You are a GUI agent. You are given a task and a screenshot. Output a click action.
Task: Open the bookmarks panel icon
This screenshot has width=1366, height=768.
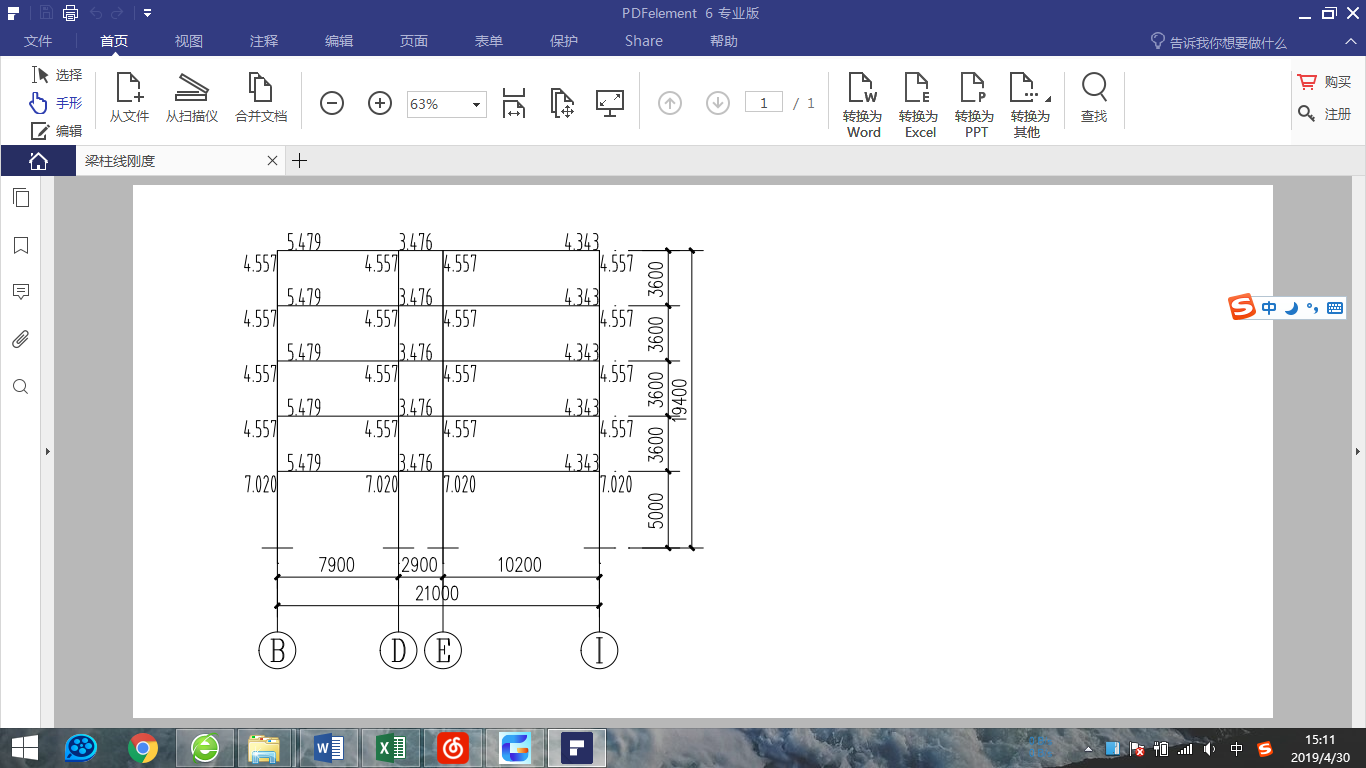pos(21,246)
